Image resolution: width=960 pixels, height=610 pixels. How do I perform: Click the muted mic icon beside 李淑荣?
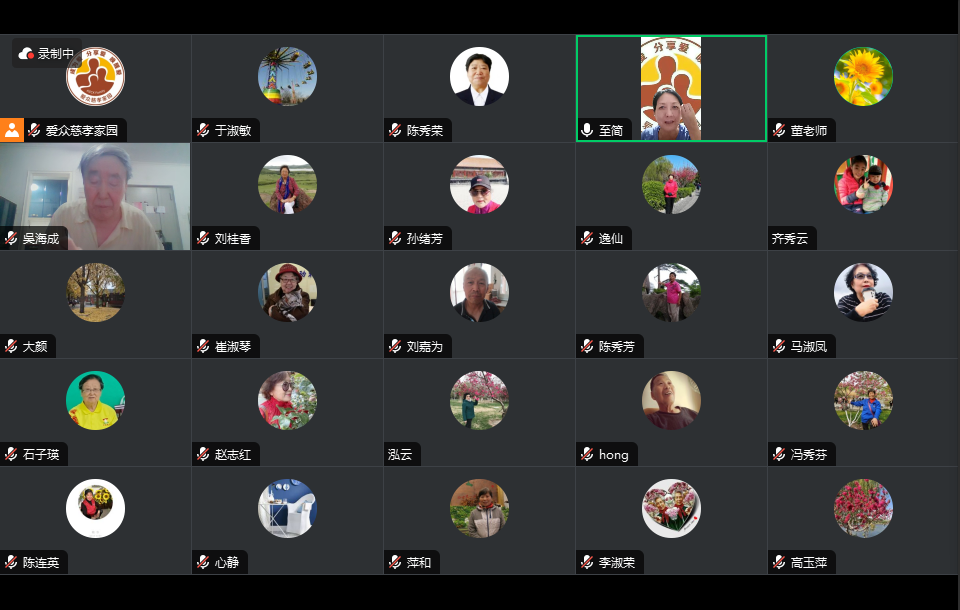(x=587, y=562)
